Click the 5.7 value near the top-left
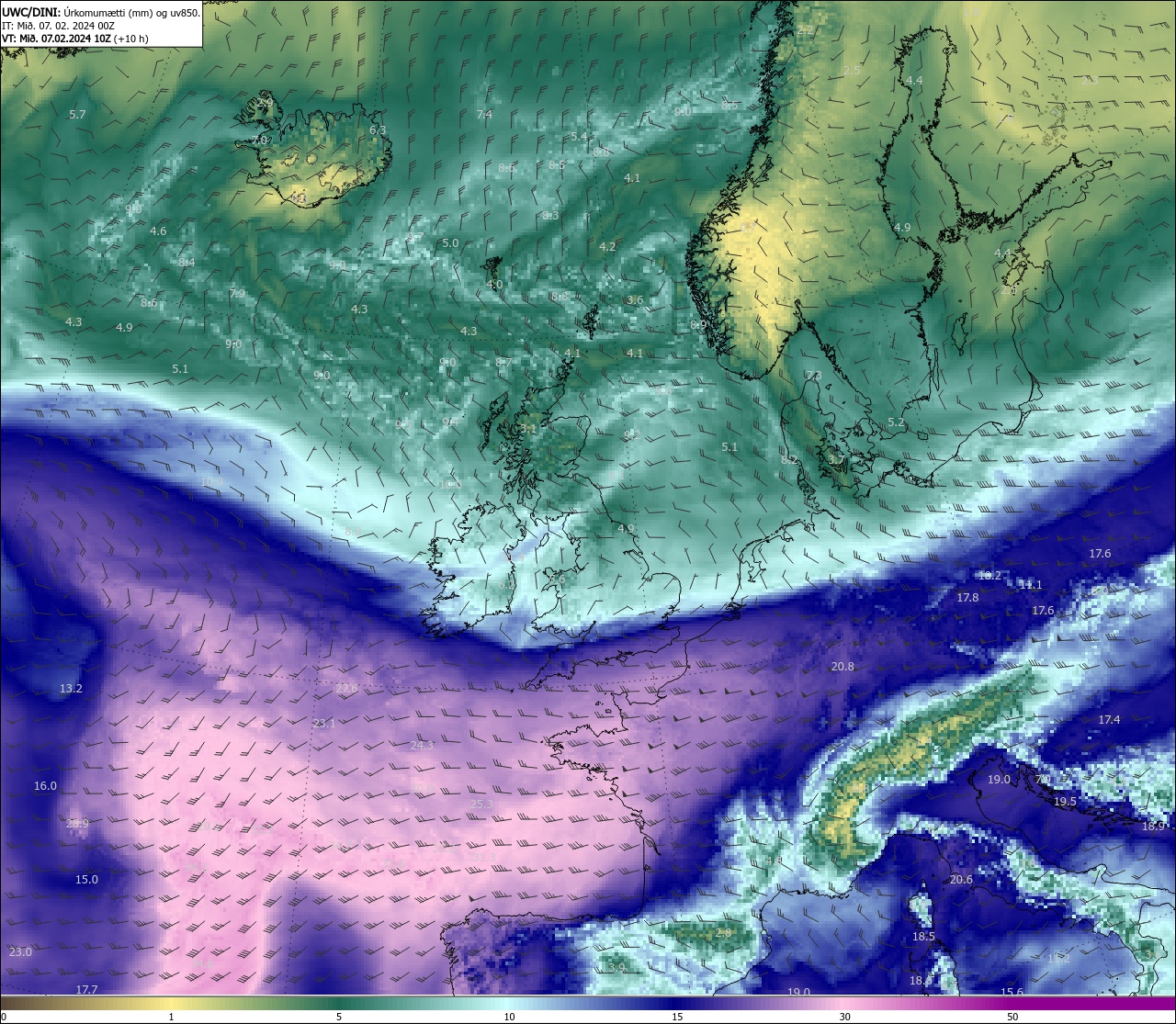 pos(77,115)
